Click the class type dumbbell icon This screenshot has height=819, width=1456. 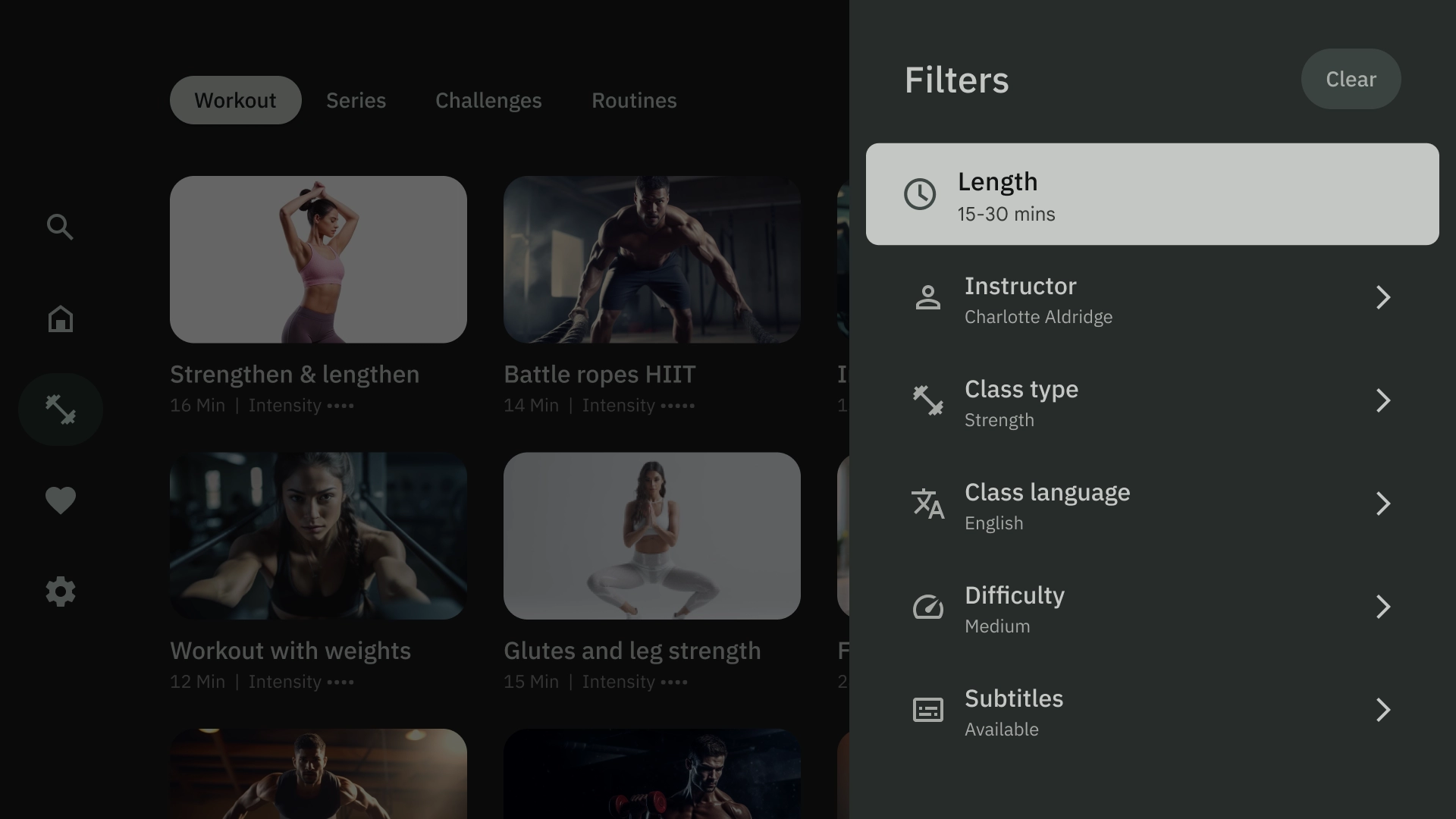[928, 400]
